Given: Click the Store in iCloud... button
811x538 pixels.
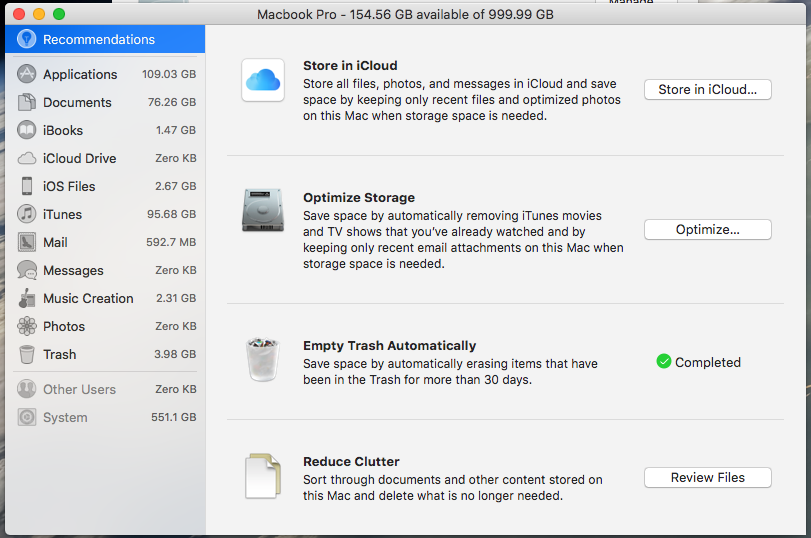Looking at the screenshot, I should click(x=708, y=89).
